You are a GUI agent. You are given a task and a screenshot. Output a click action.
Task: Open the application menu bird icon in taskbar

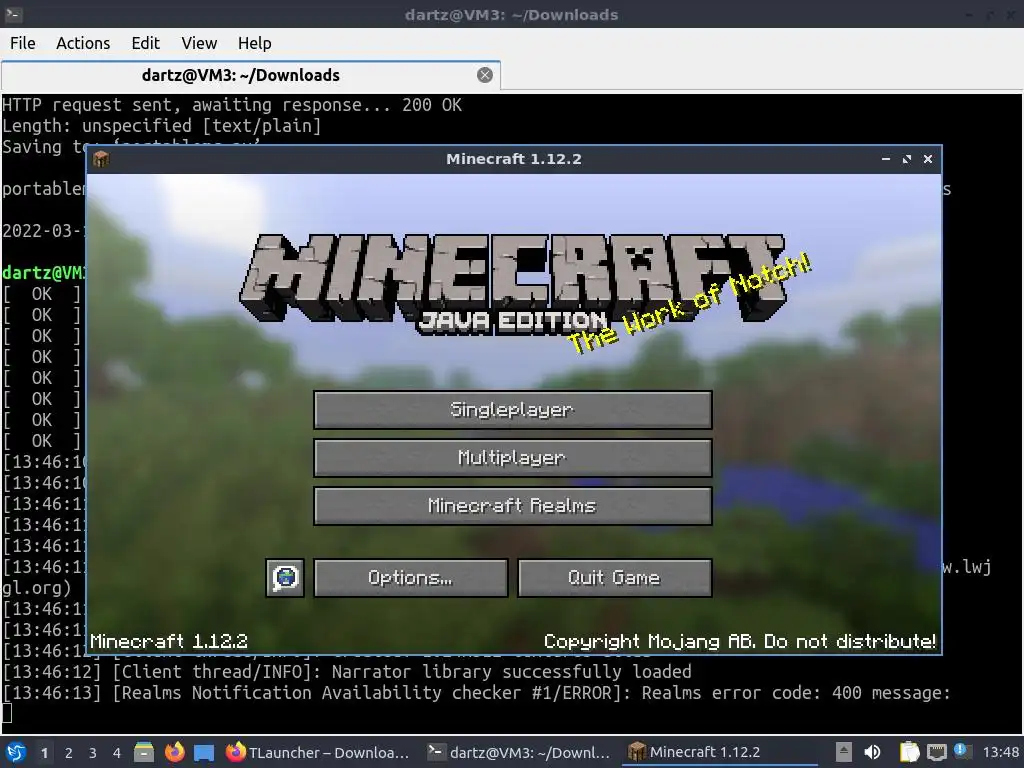point(16,752)
